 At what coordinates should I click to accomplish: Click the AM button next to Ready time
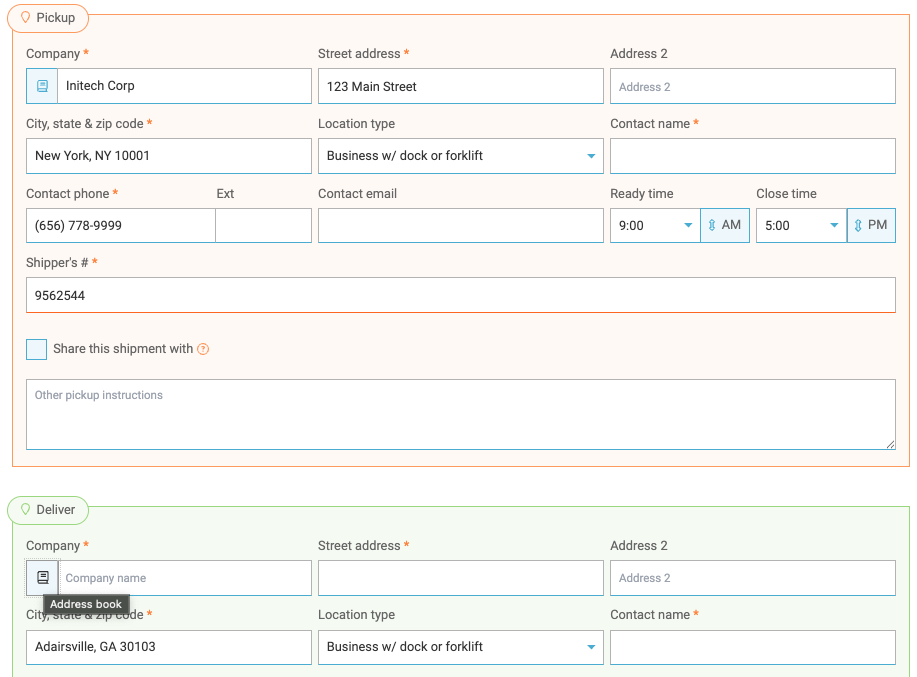click(724, 225)
